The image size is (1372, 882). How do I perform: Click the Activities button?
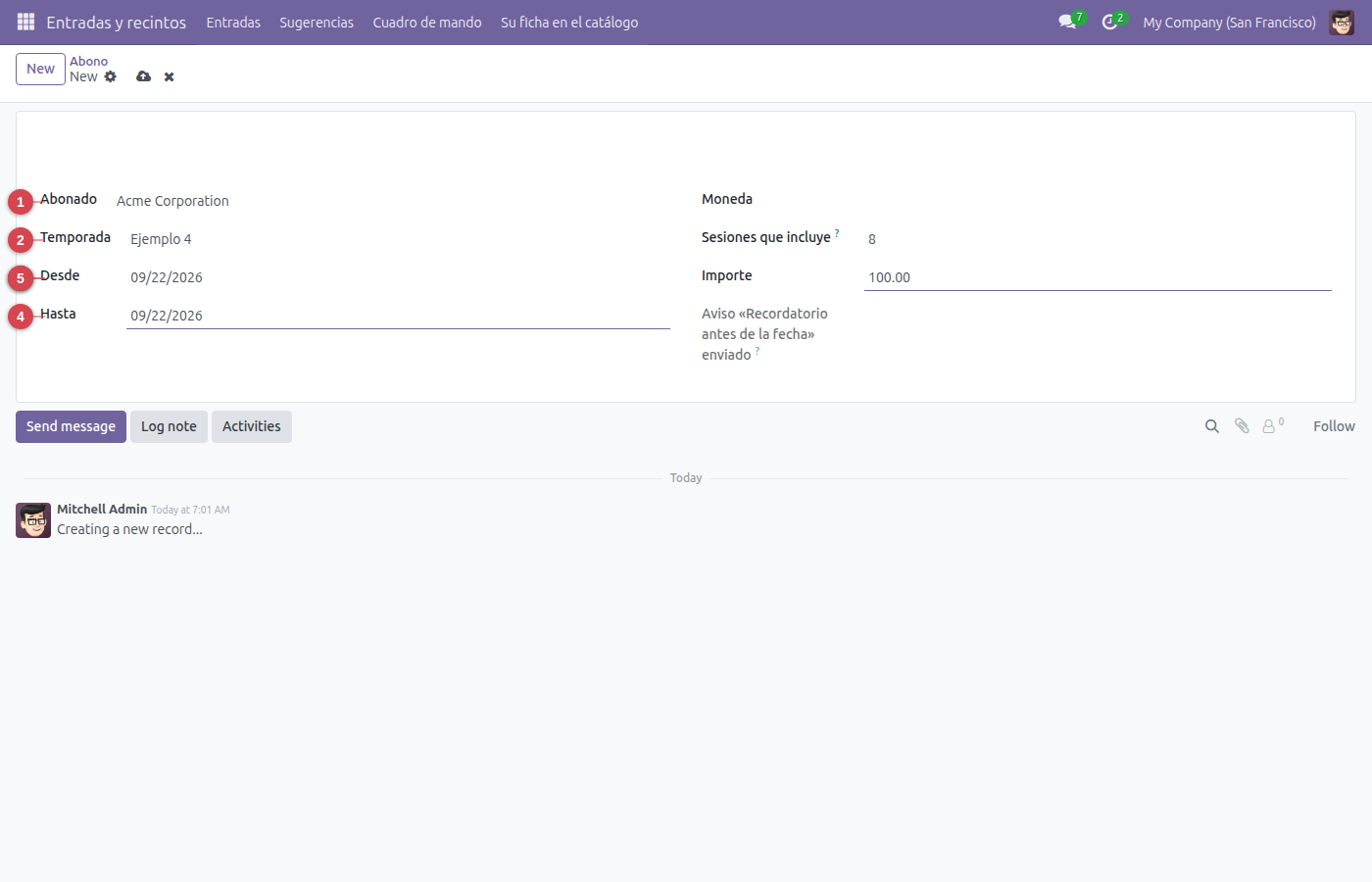251,426
